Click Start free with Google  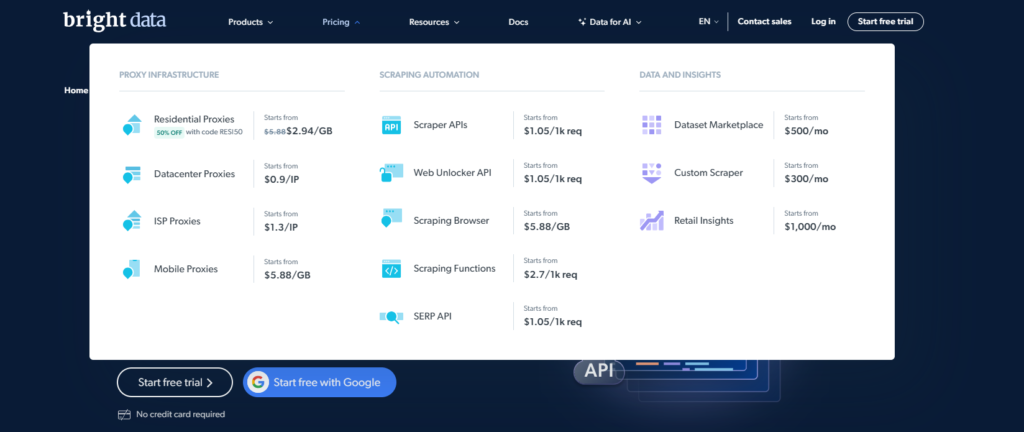pyautogui.click(x=319, y=382)
